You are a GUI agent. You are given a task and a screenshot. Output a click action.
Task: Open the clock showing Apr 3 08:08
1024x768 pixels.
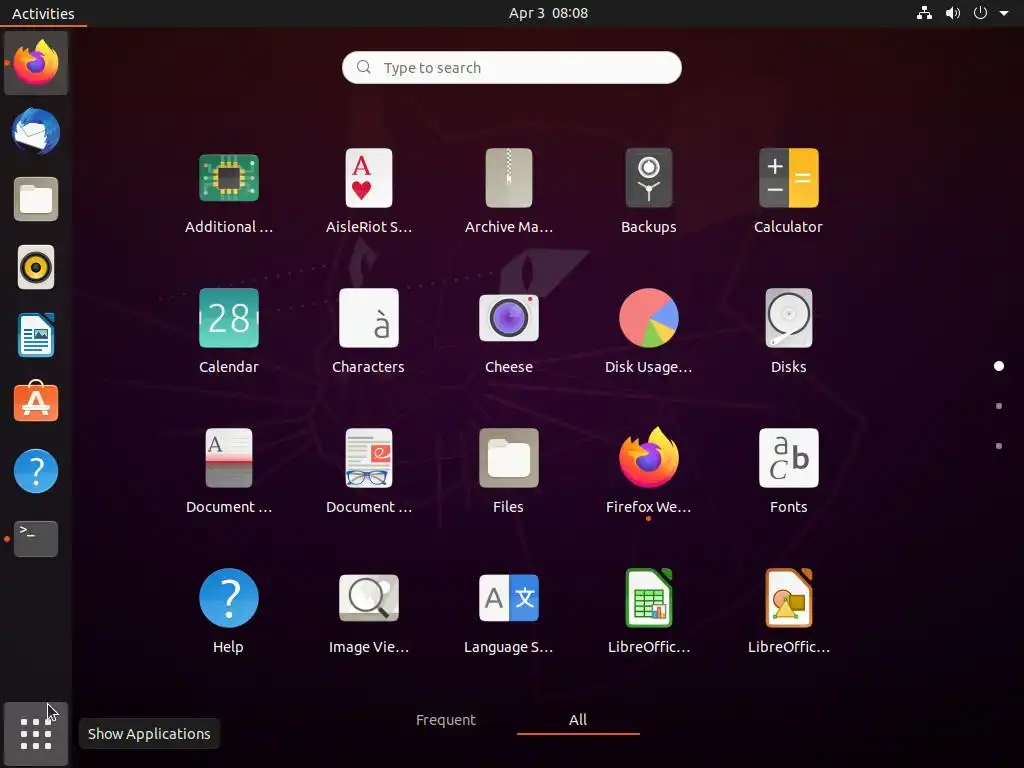pos(548,13)
